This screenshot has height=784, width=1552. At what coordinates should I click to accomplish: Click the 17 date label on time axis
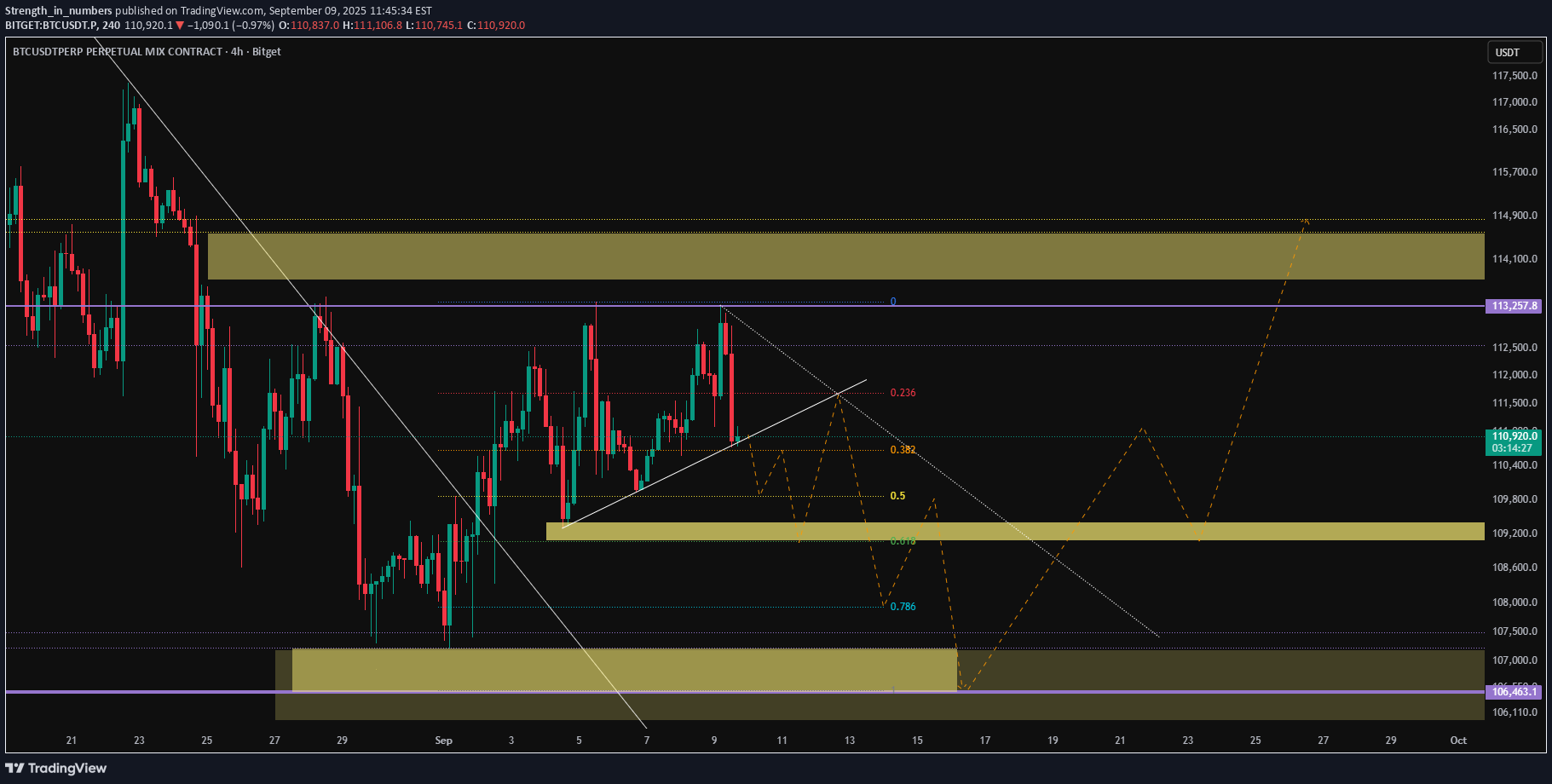[985, 741]
